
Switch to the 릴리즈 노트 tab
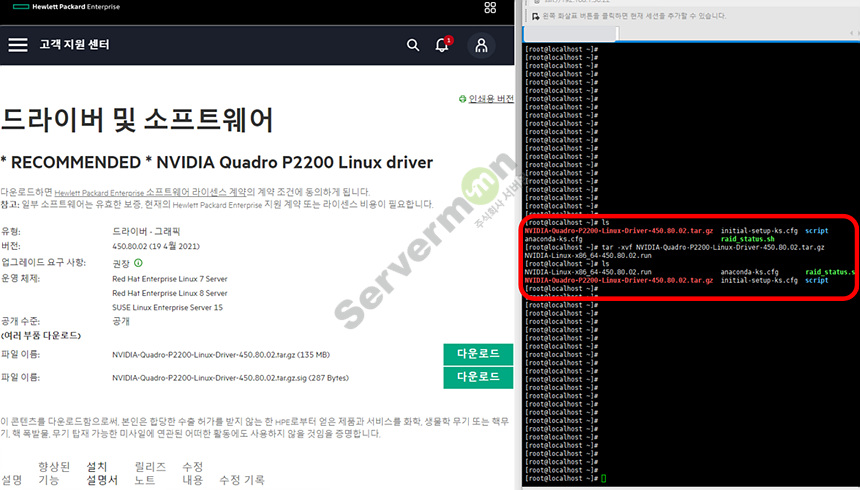tap(150, 473)
